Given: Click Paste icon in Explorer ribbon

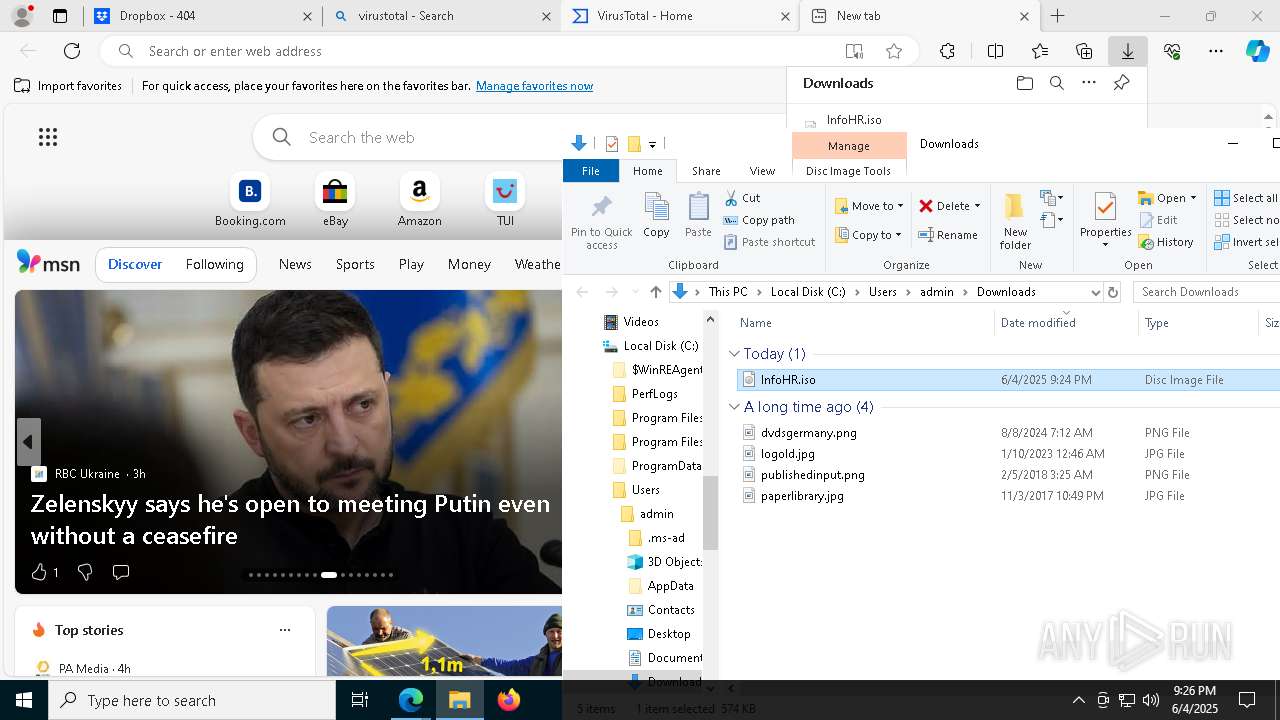Looking at the screenshot, I should (698, 216).
